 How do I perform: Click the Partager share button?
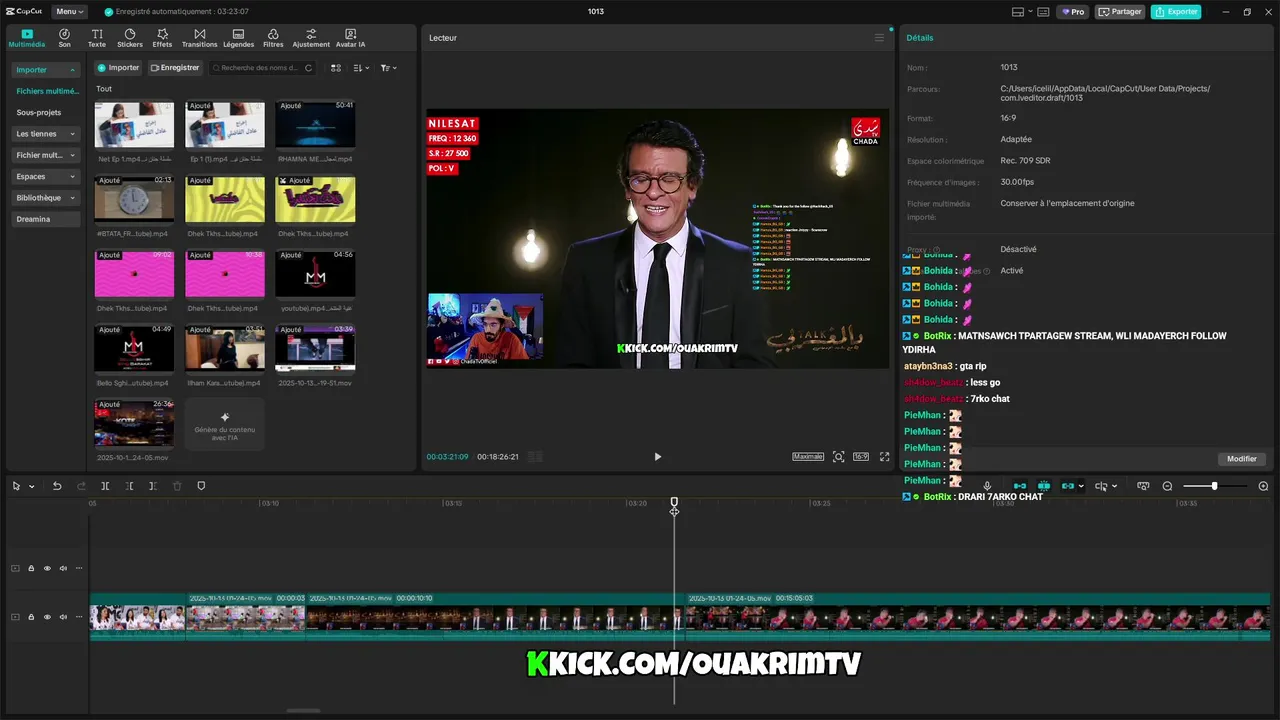[1120, 12]
